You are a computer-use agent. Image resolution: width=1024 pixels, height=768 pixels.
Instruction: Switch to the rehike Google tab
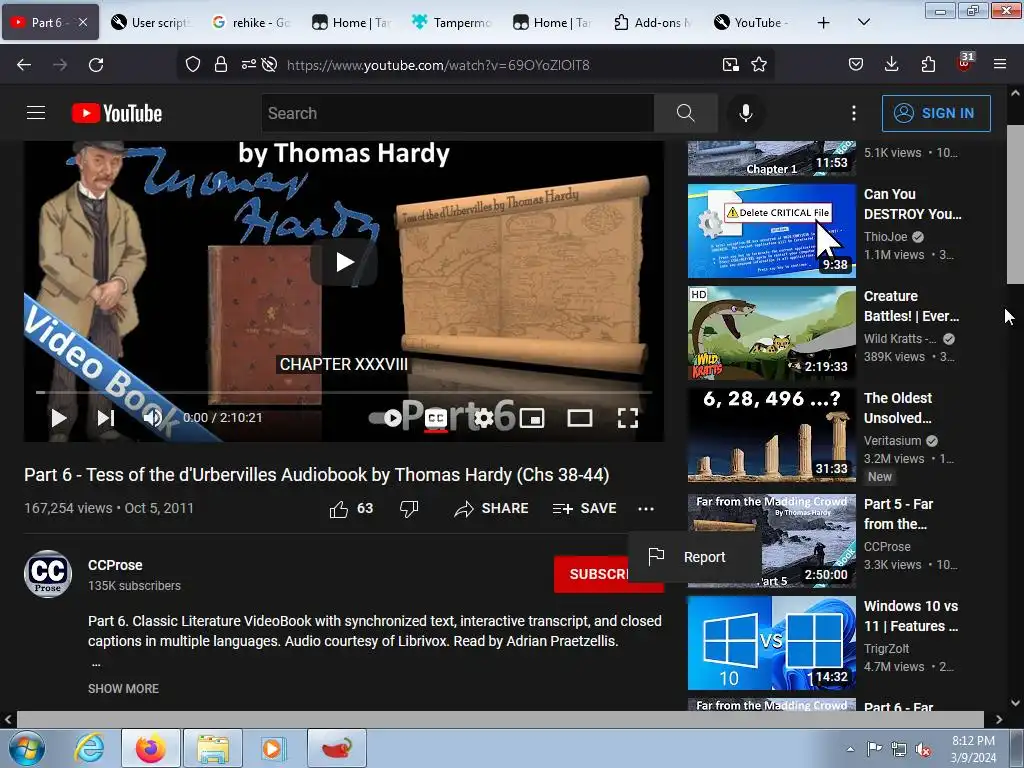point(252,22)
